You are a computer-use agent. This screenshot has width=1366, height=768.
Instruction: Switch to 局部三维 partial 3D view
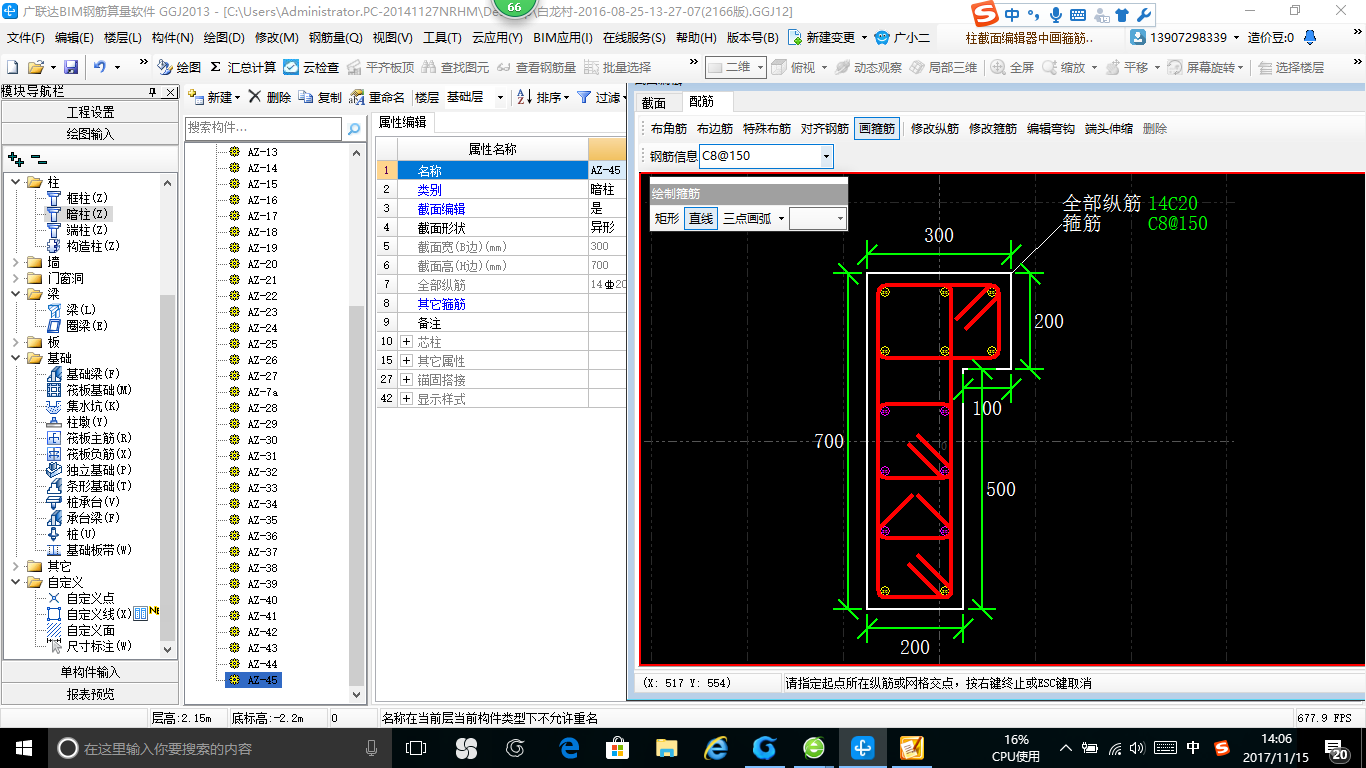coord(943,67)
